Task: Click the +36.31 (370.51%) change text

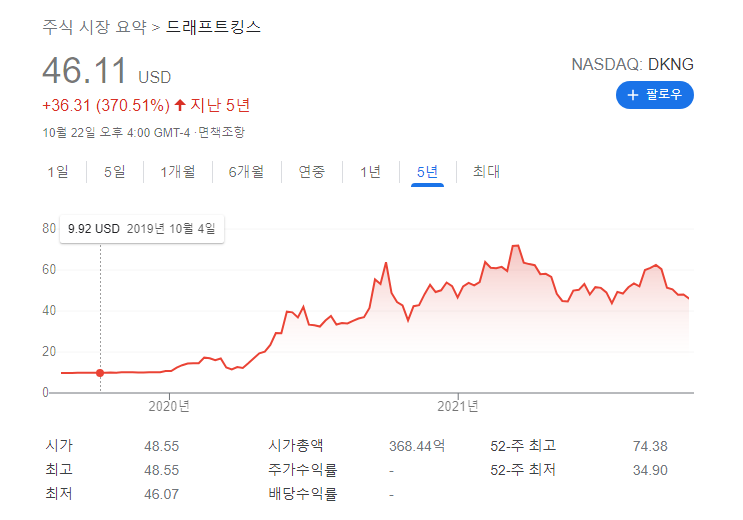Action: coord(106,105)
